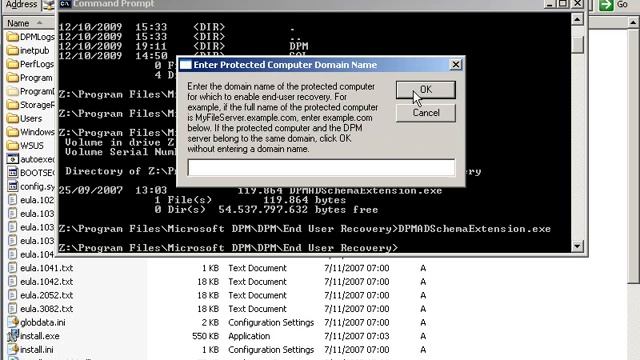Select the Windows folder icon

click(13, 132)
